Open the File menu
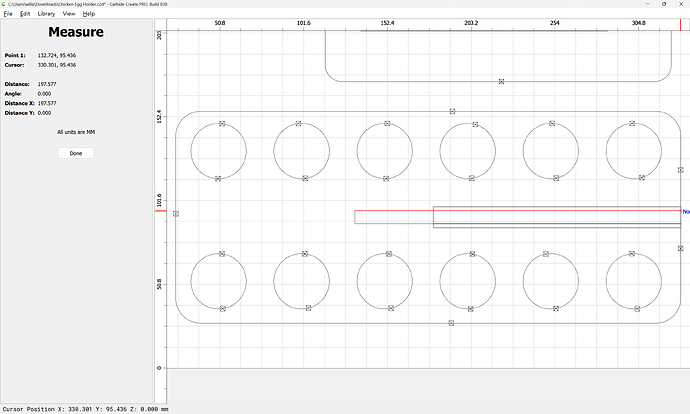The image size is (690, 414). (x=8, y=14)
